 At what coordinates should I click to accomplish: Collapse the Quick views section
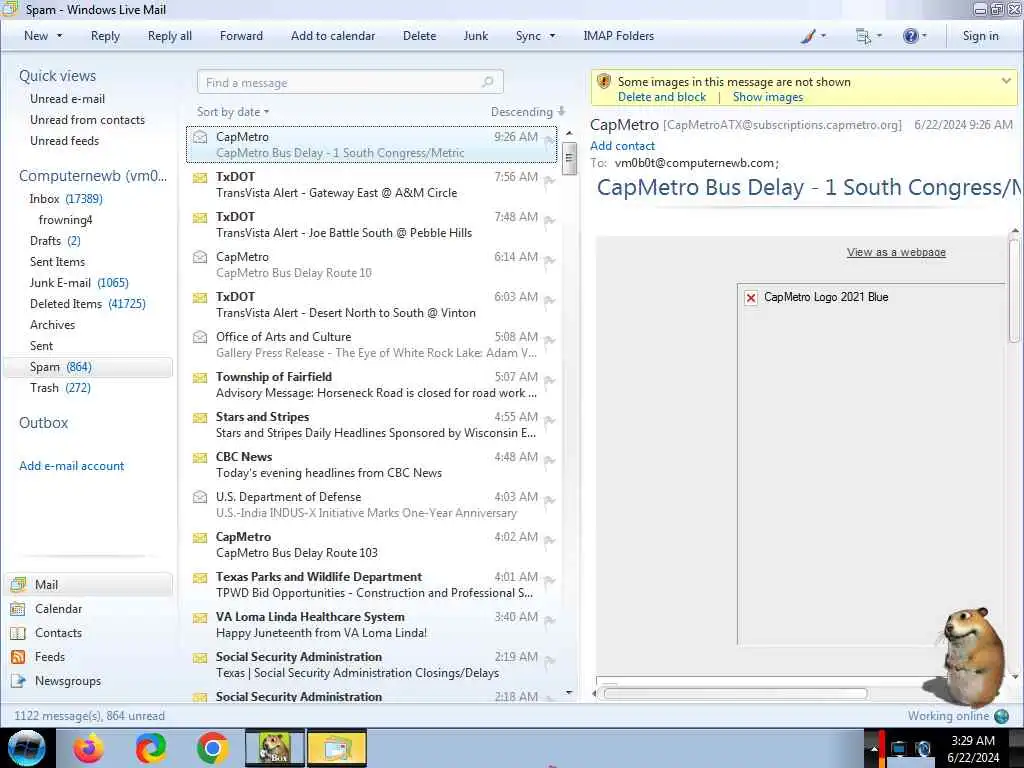tap(57, 76)
